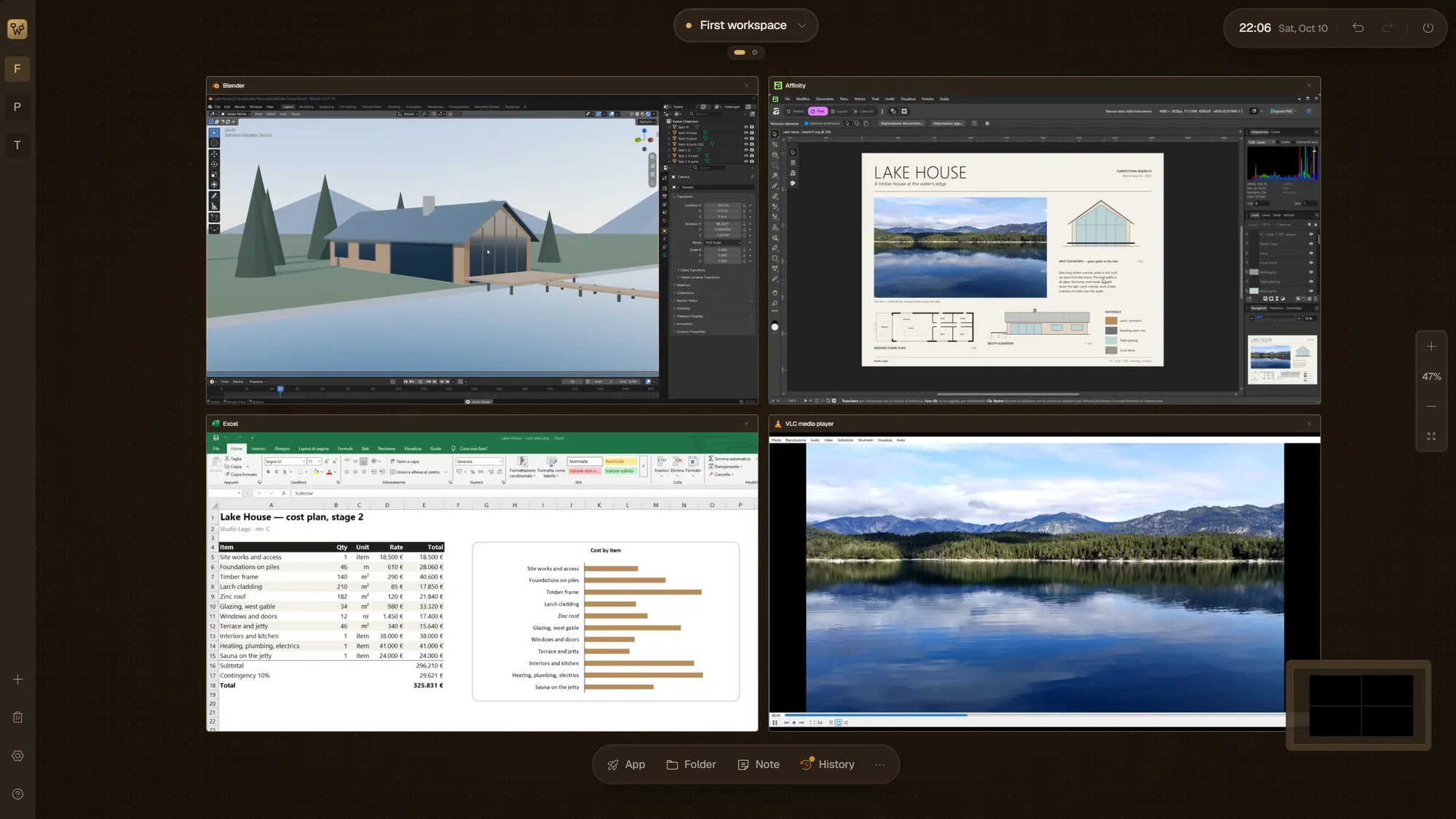
Task: Click Impostazione documento button in Affinity
Action: pyautogui.click(x=901, y=123)
